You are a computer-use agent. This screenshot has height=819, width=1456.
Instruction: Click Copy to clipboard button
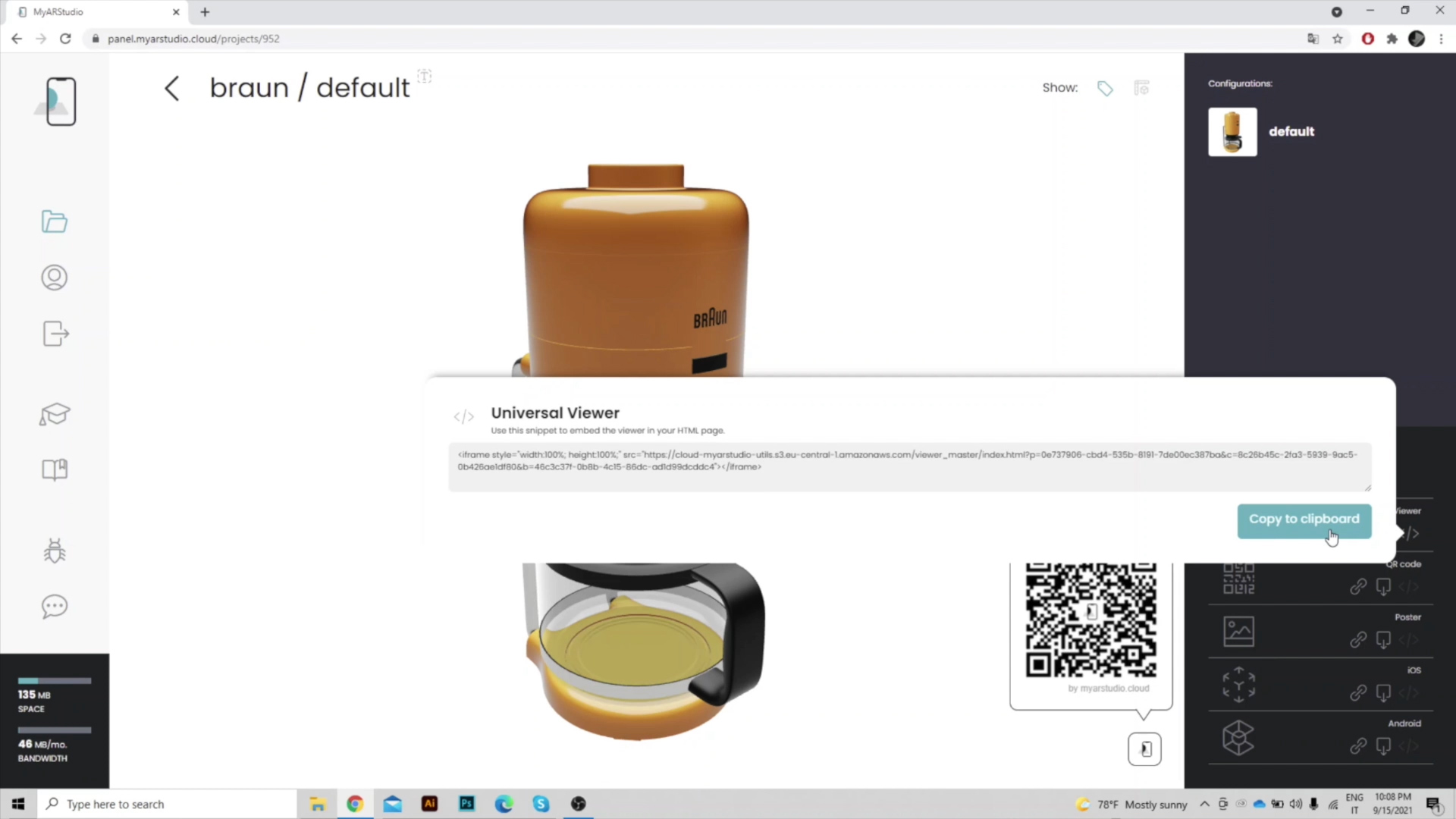point(1304,520)
